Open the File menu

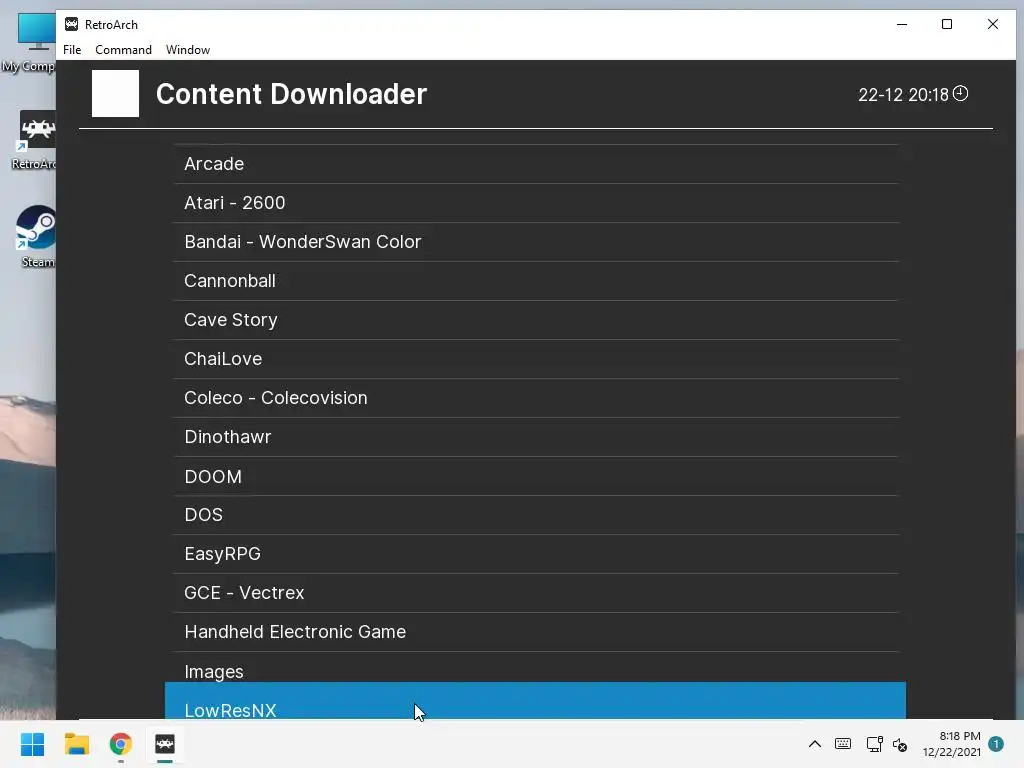point(72,50)
